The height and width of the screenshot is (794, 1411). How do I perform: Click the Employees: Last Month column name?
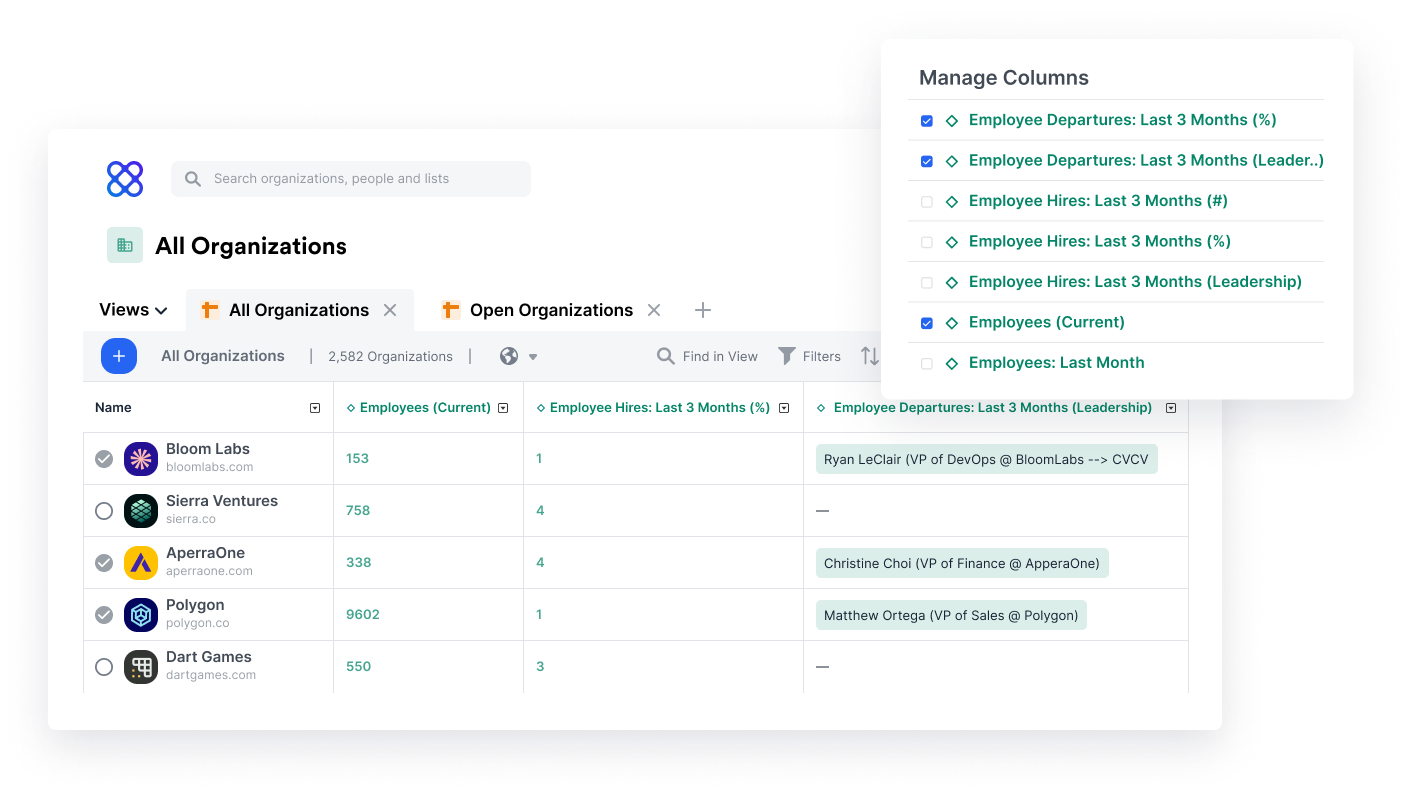(1057, 362)
